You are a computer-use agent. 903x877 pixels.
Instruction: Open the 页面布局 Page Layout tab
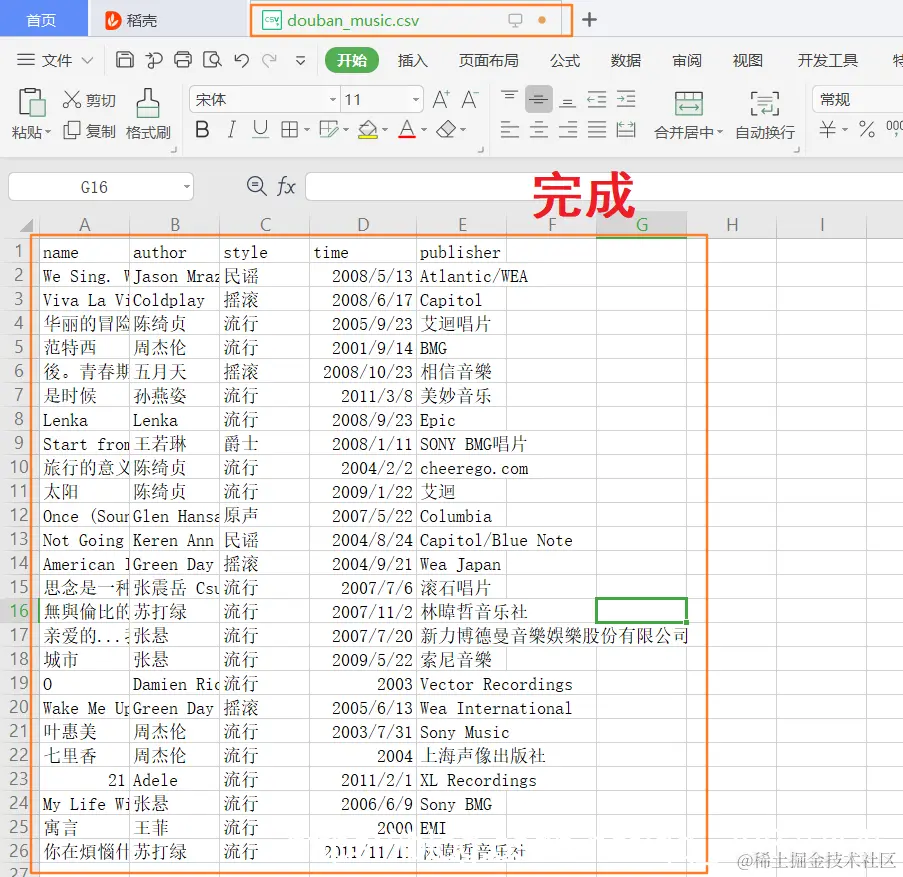488,60
